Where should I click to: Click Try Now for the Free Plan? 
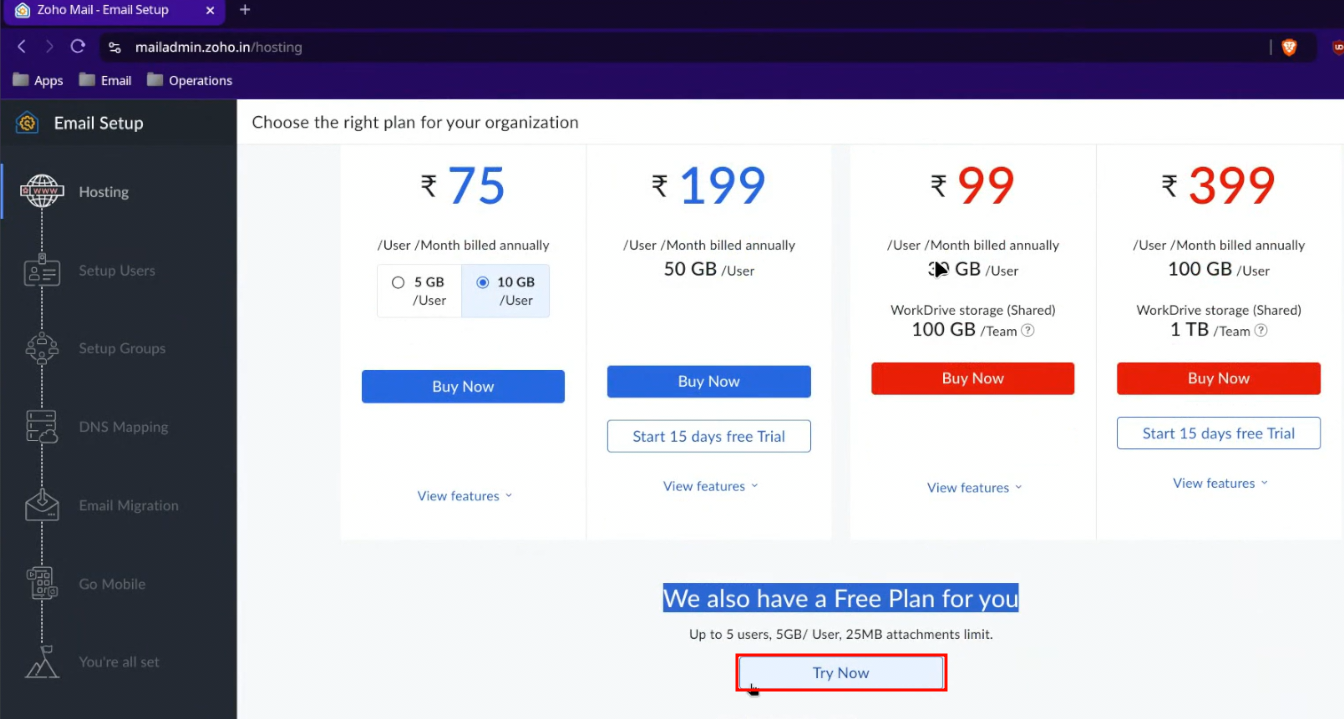[x=841, y=673]
